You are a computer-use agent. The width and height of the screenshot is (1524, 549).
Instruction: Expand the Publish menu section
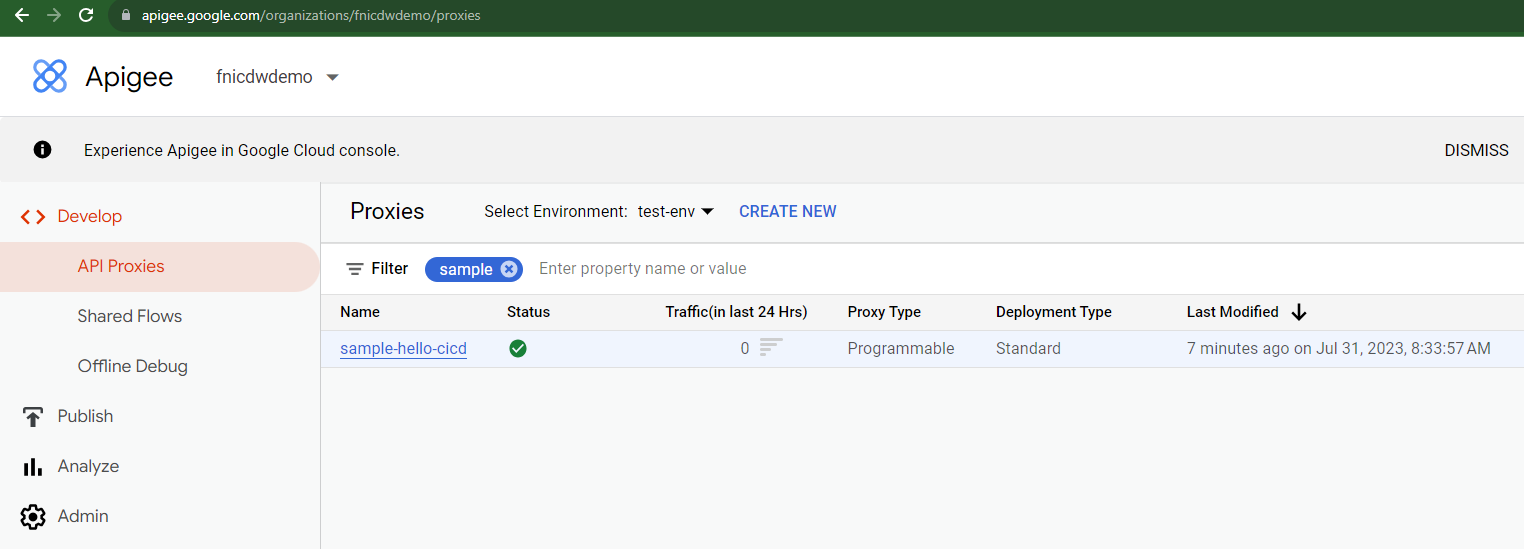pos(85,416)
